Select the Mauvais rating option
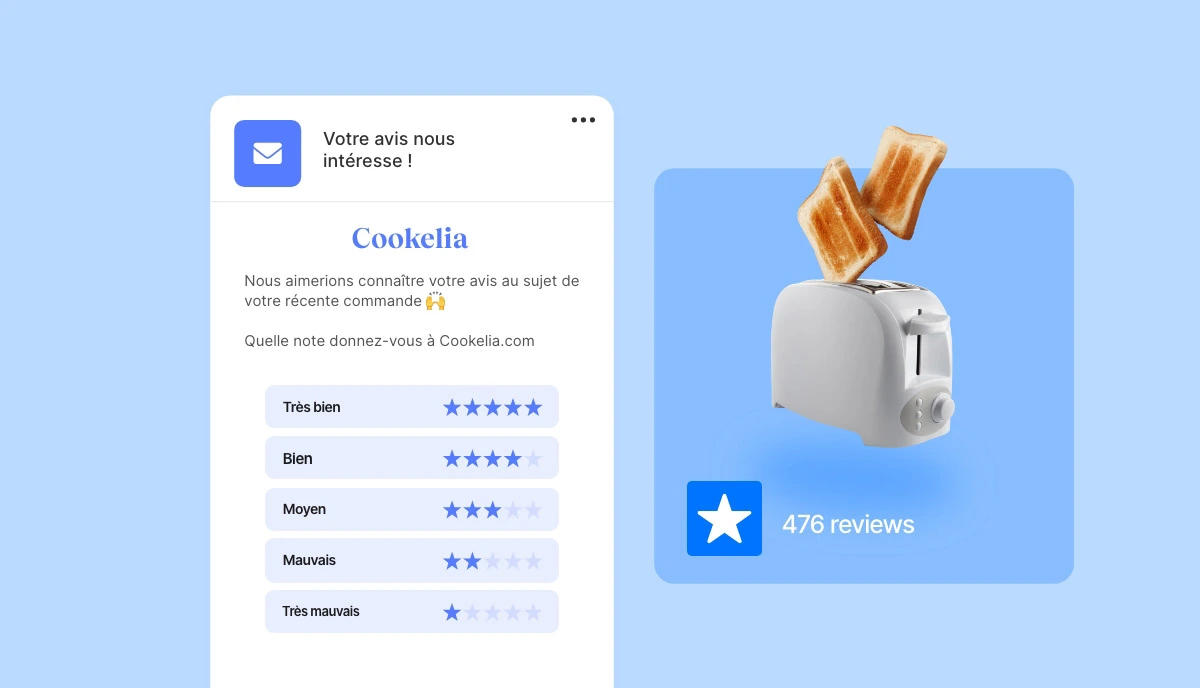 click(412, 560)
